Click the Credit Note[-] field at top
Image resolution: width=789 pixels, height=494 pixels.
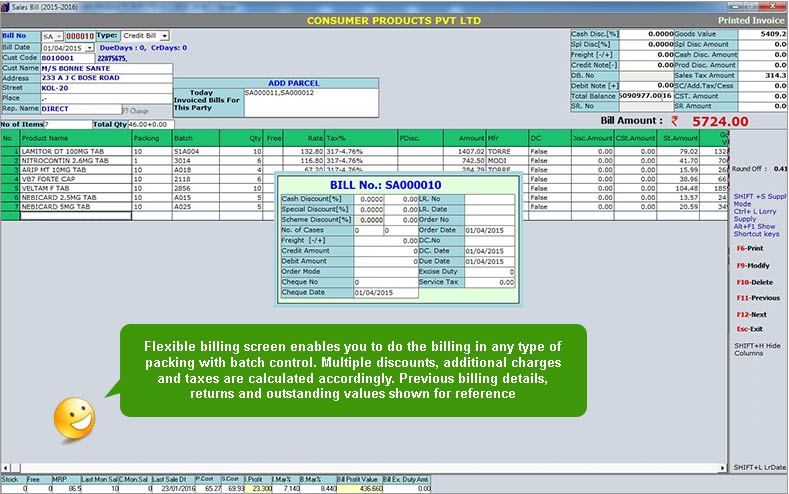click(647, 65)
